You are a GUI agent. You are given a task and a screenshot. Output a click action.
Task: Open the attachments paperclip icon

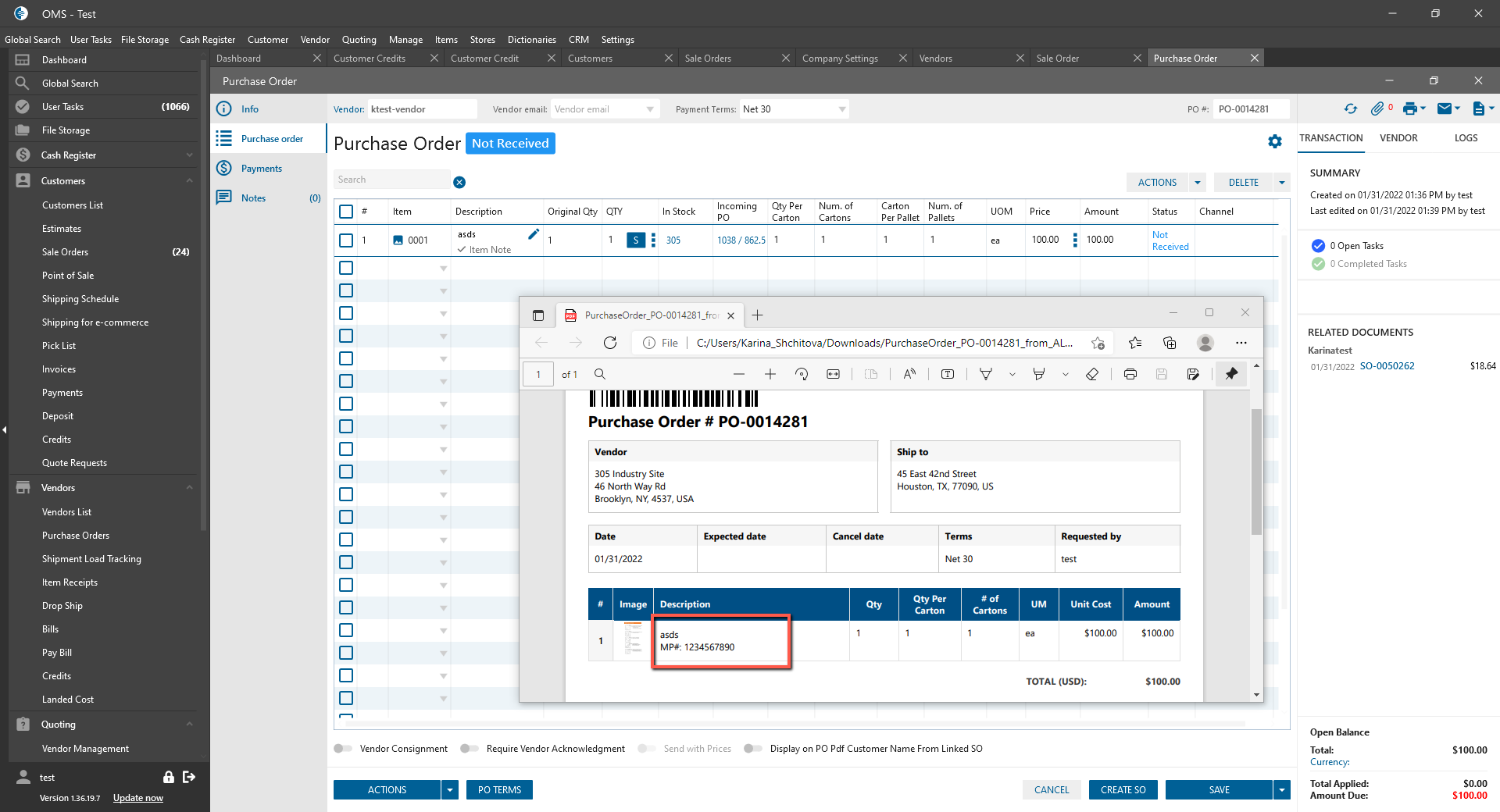[x=1377, y=109]
